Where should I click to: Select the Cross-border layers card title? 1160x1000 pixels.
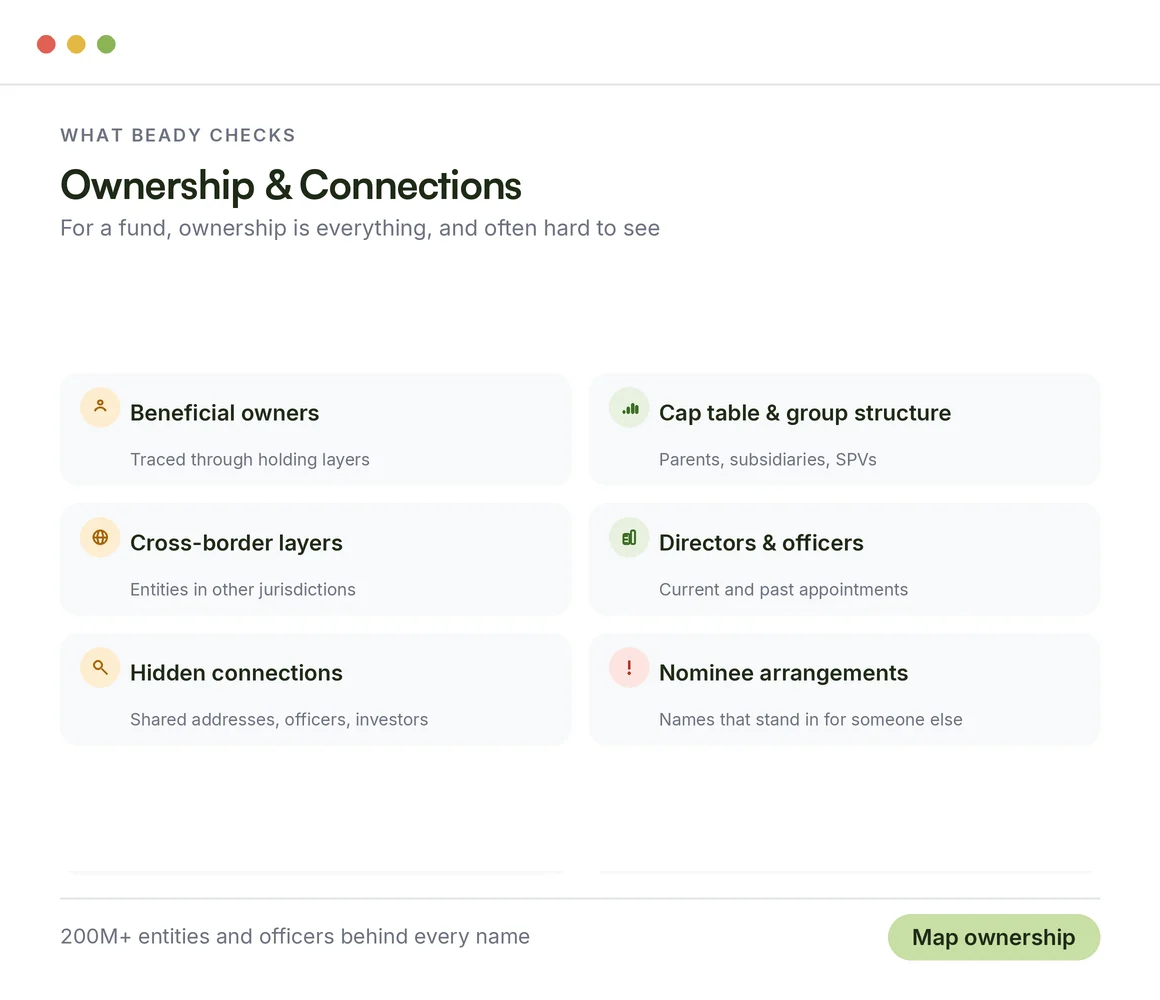point(236,543)
